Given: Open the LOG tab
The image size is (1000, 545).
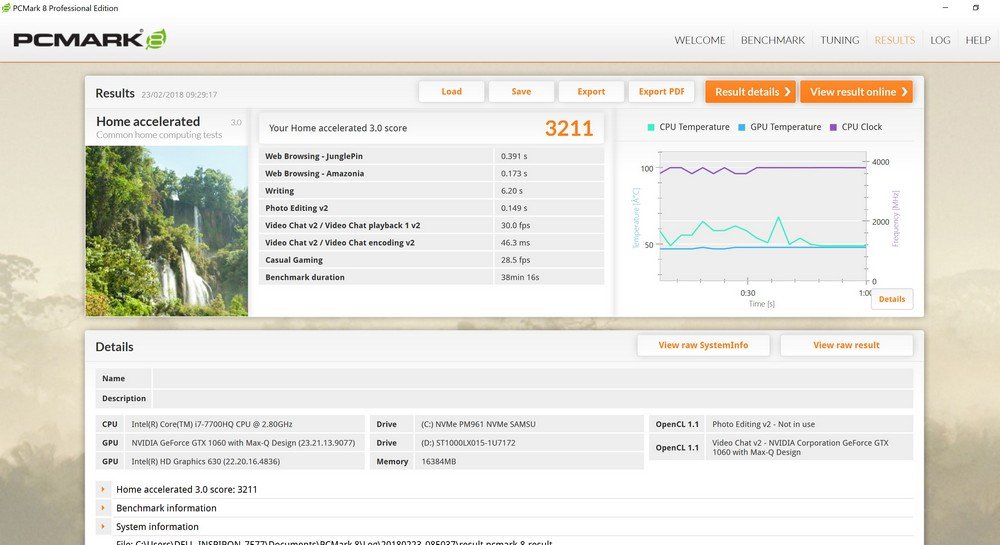Looking at the screenshot, I should (940, 40).
